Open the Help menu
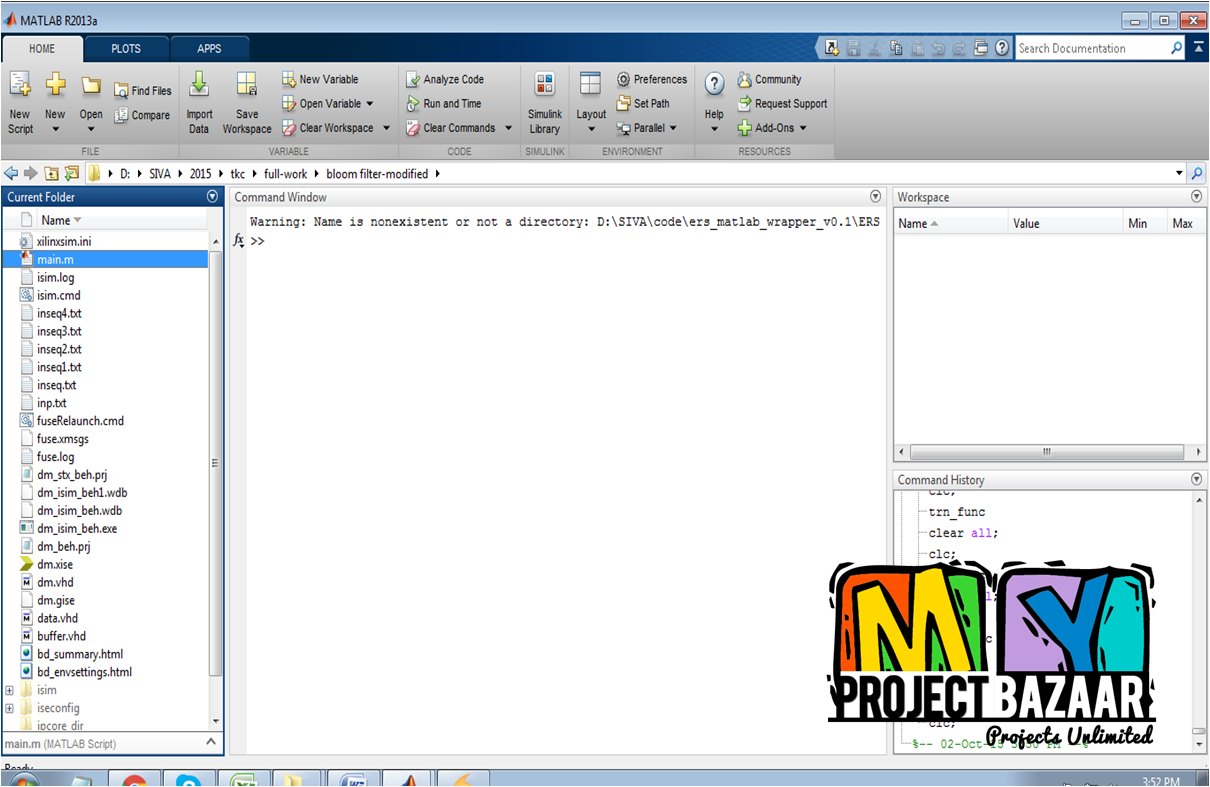Screen dimensions: 1210x787 click(714, 103)
